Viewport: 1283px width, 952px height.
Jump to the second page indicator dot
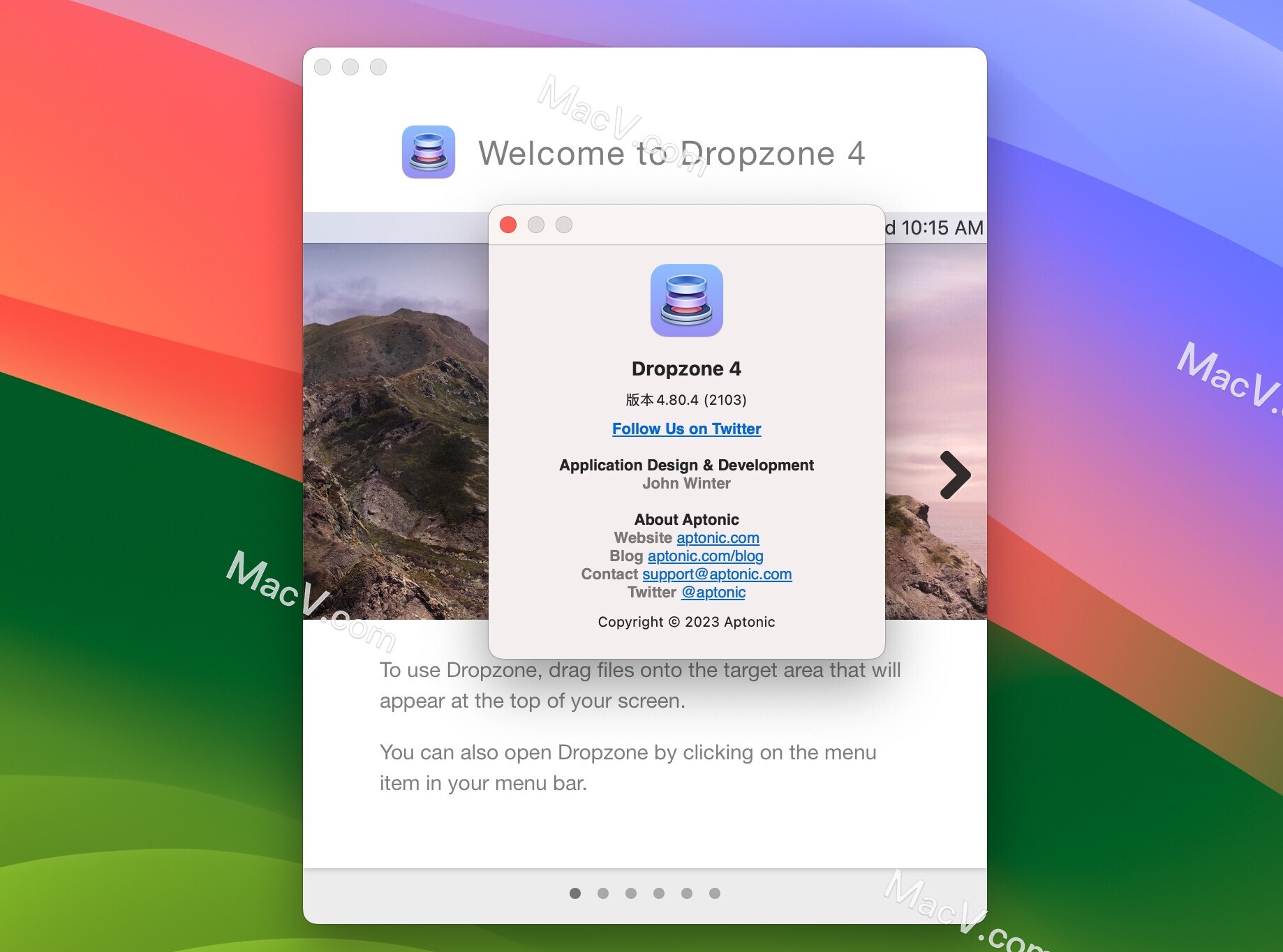pyautogui.click(x=603, y=893)
